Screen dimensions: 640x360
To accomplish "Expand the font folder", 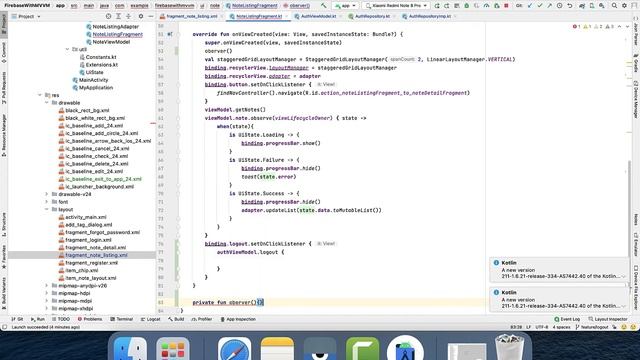I will [x=47, y=202].
